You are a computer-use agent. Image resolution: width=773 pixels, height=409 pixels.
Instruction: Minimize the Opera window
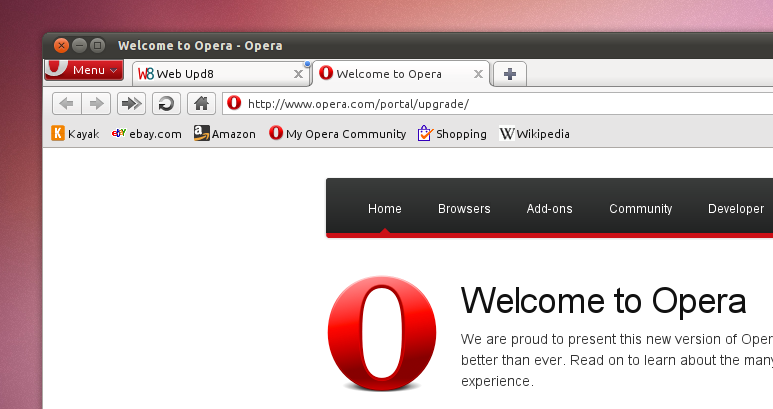79,45
